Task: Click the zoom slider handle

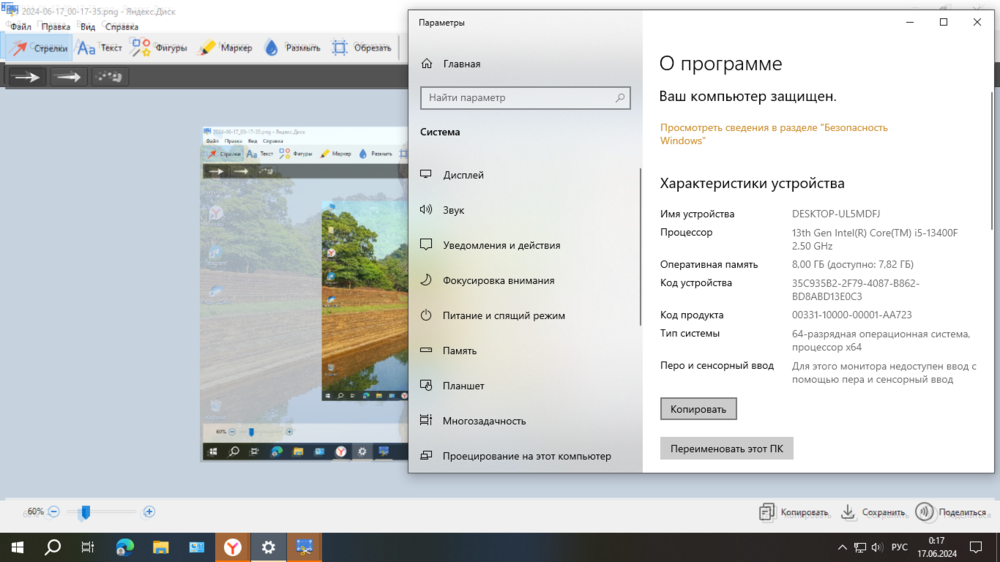Action: tap(85, 512)
